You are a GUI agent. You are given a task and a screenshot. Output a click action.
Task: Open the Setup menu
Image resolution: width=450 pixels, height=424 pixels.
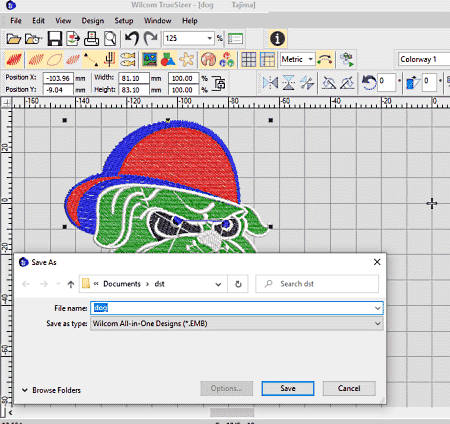[x=124, y=21]
